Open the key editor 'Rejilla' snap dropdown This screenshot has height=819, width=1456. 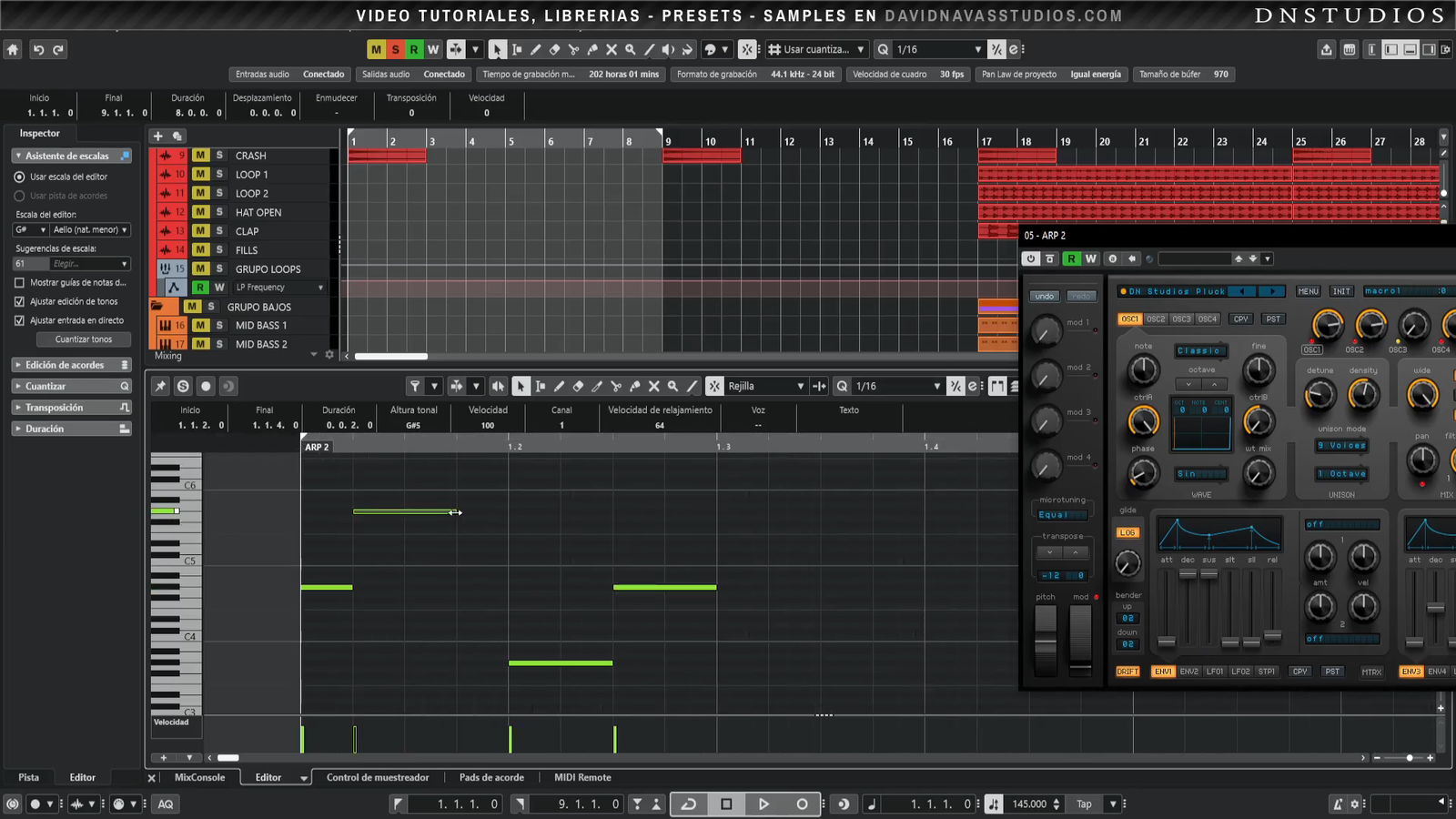point(766,387)
